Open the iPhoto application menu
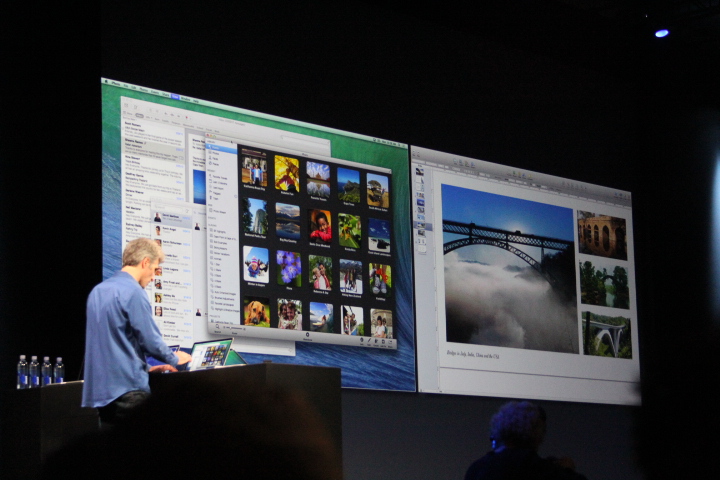This screenshot has height=480, width=720. (116, 84)
